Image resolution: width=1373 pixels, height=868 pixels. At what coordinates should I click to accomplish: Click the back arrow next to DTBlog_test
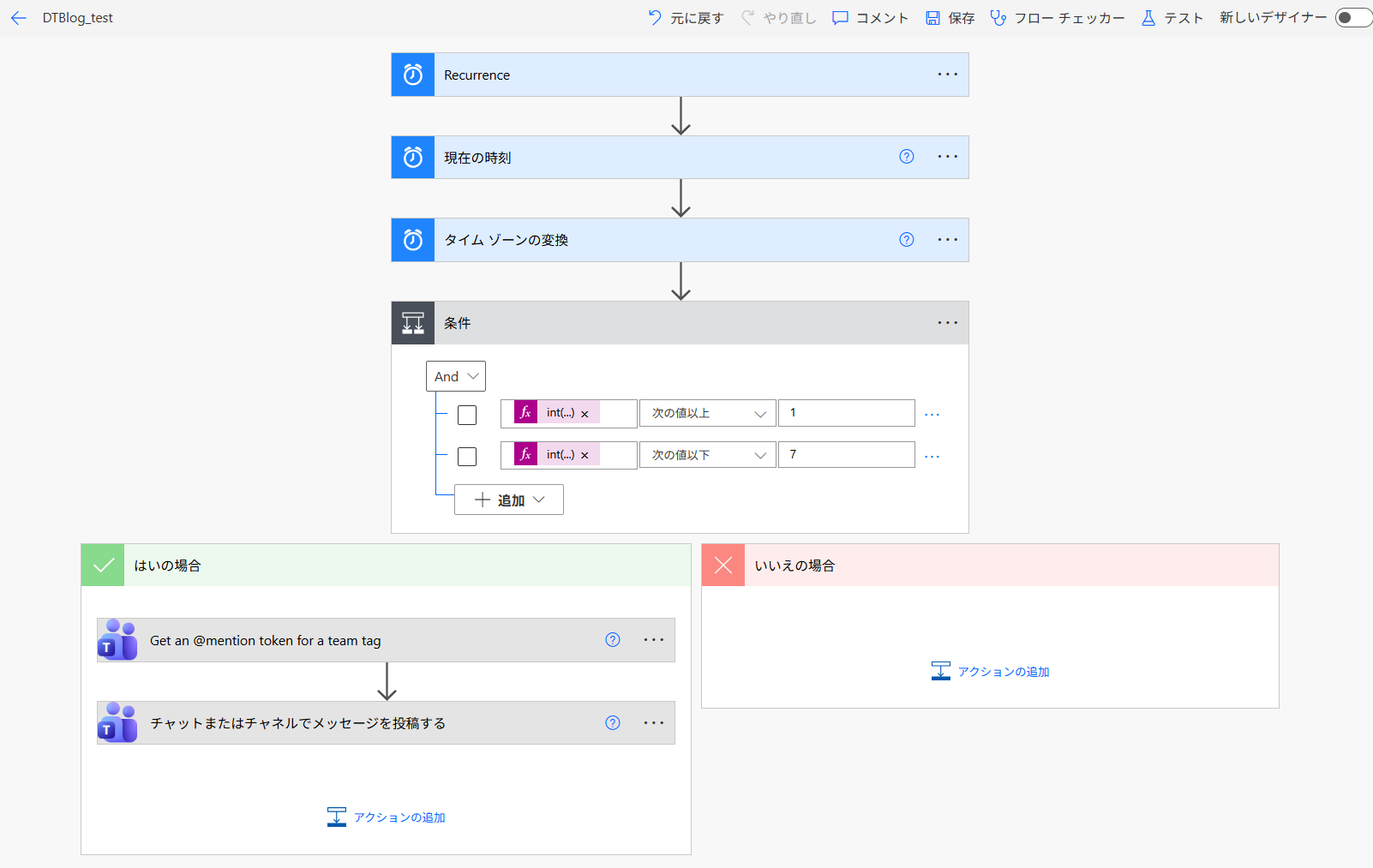[x=19, y=18]
